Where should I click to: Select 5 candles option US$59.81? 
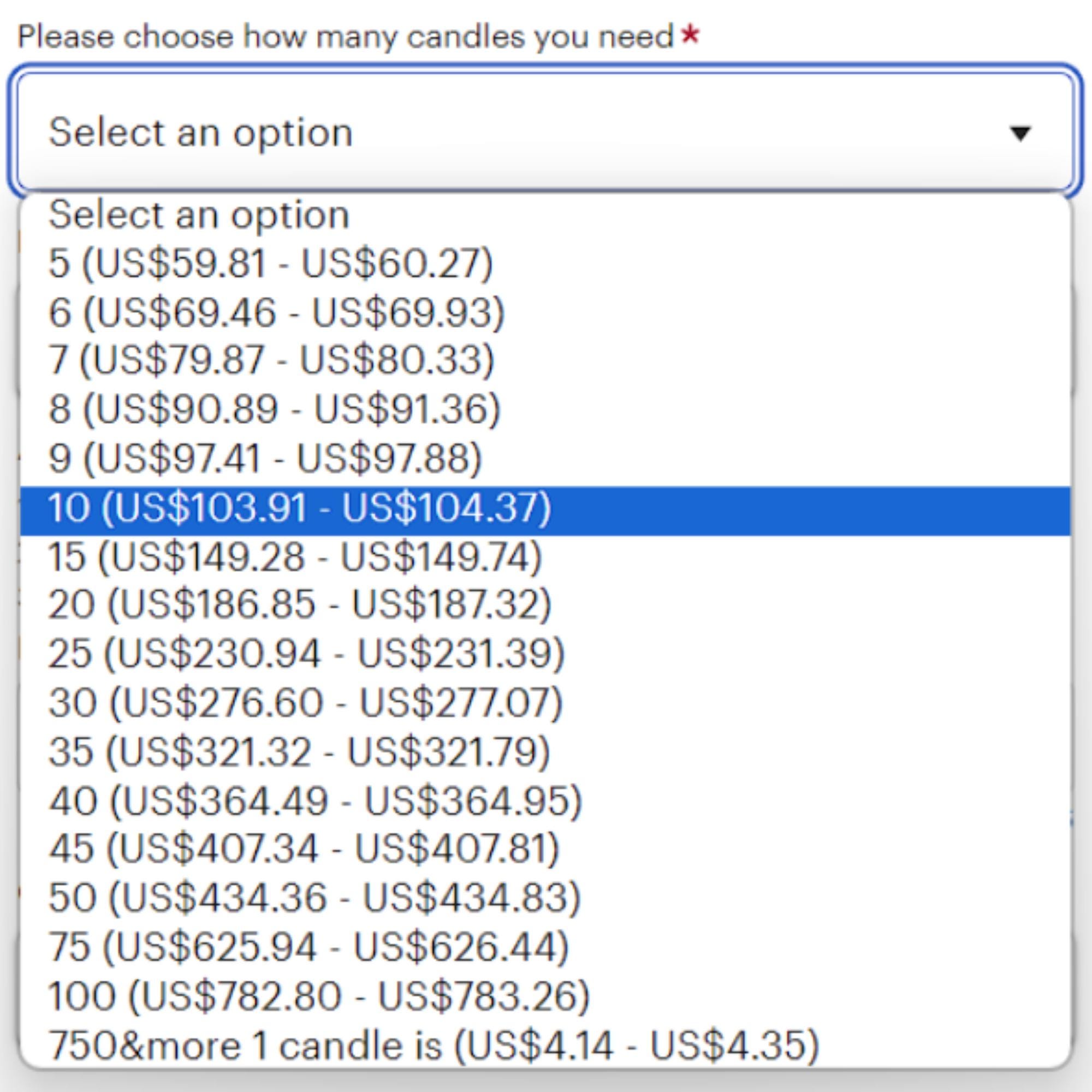click(270, 263)
